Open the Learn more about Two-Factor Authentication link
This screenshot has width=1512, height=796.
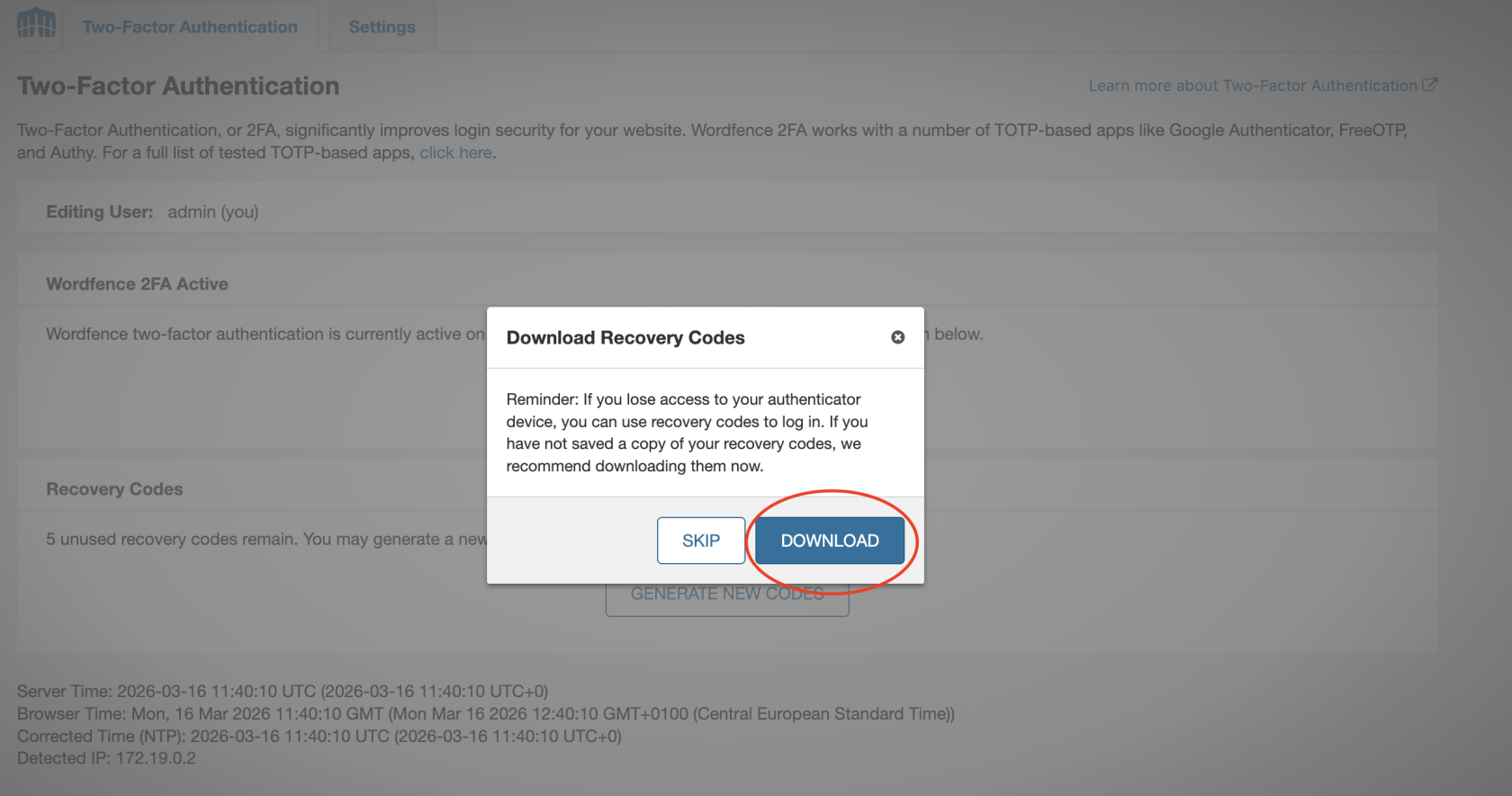[x=1251, y=85]
